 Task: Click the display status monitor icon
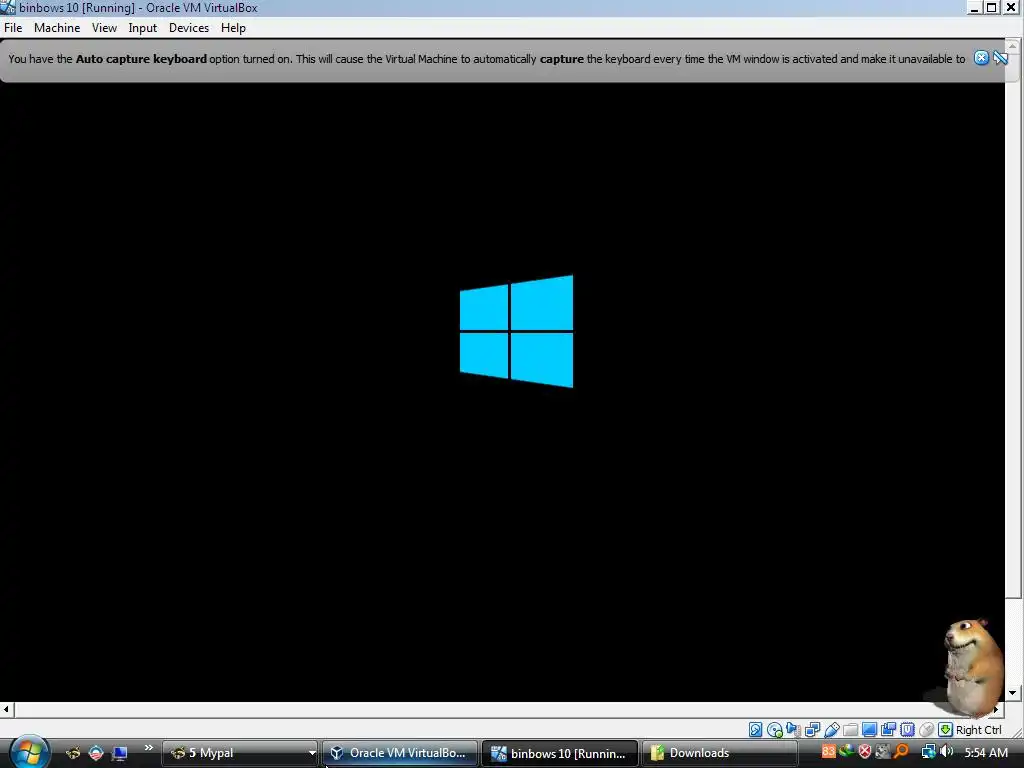(869, 729)
